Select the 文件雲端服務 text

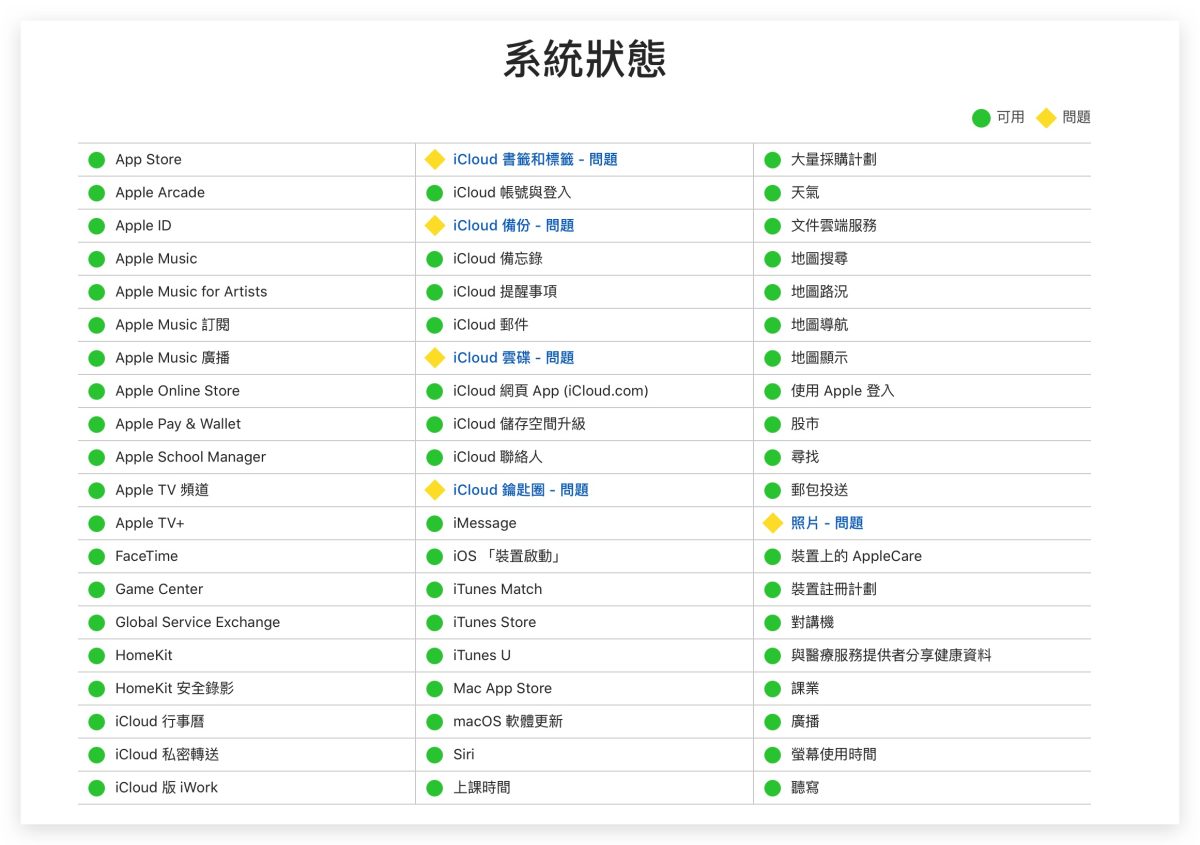pyautogui.click(x=834, y=225)
